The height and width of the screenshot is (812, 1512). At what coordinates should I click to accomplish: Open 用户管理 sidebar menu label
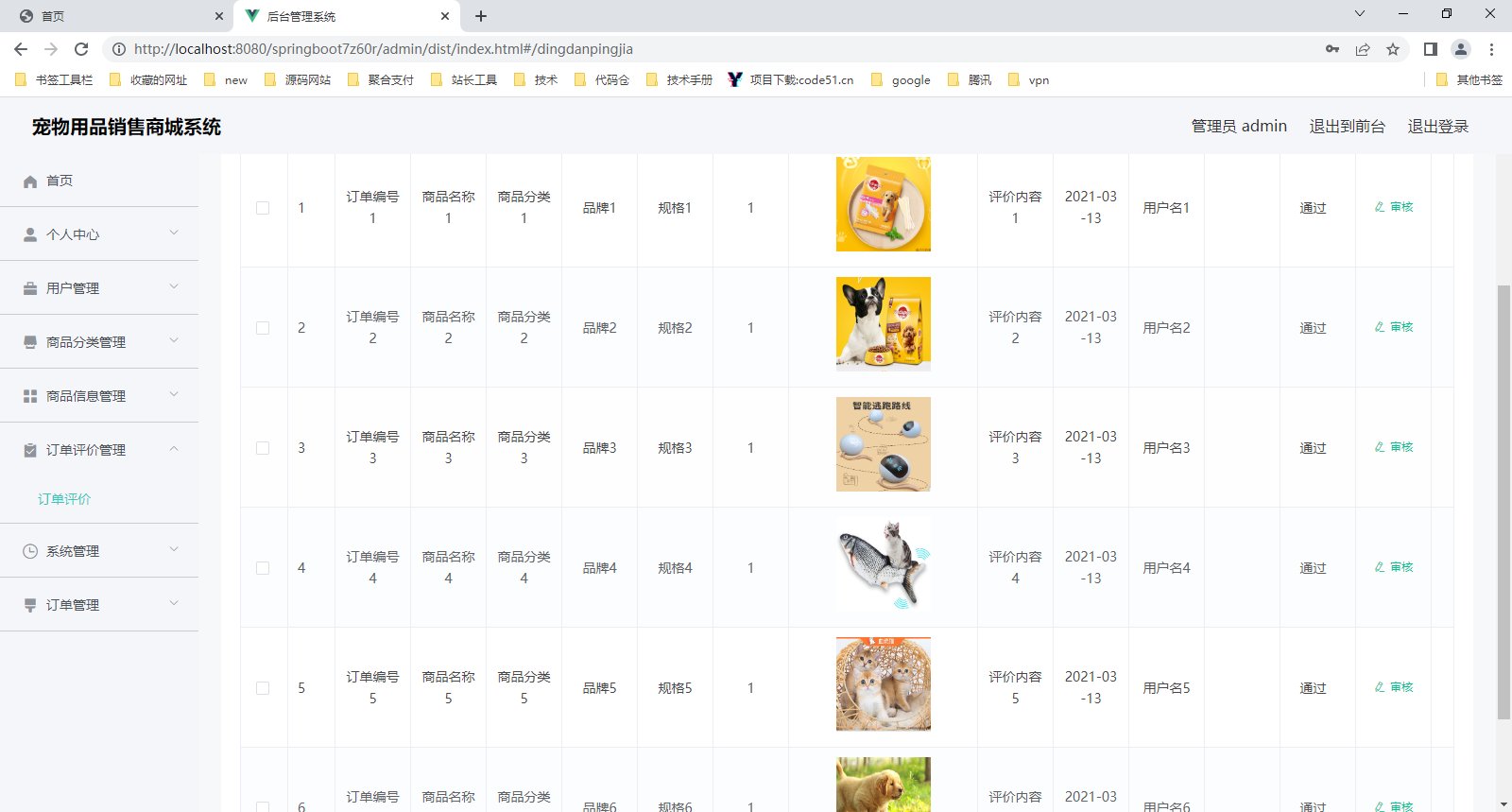tap(73, 288)
